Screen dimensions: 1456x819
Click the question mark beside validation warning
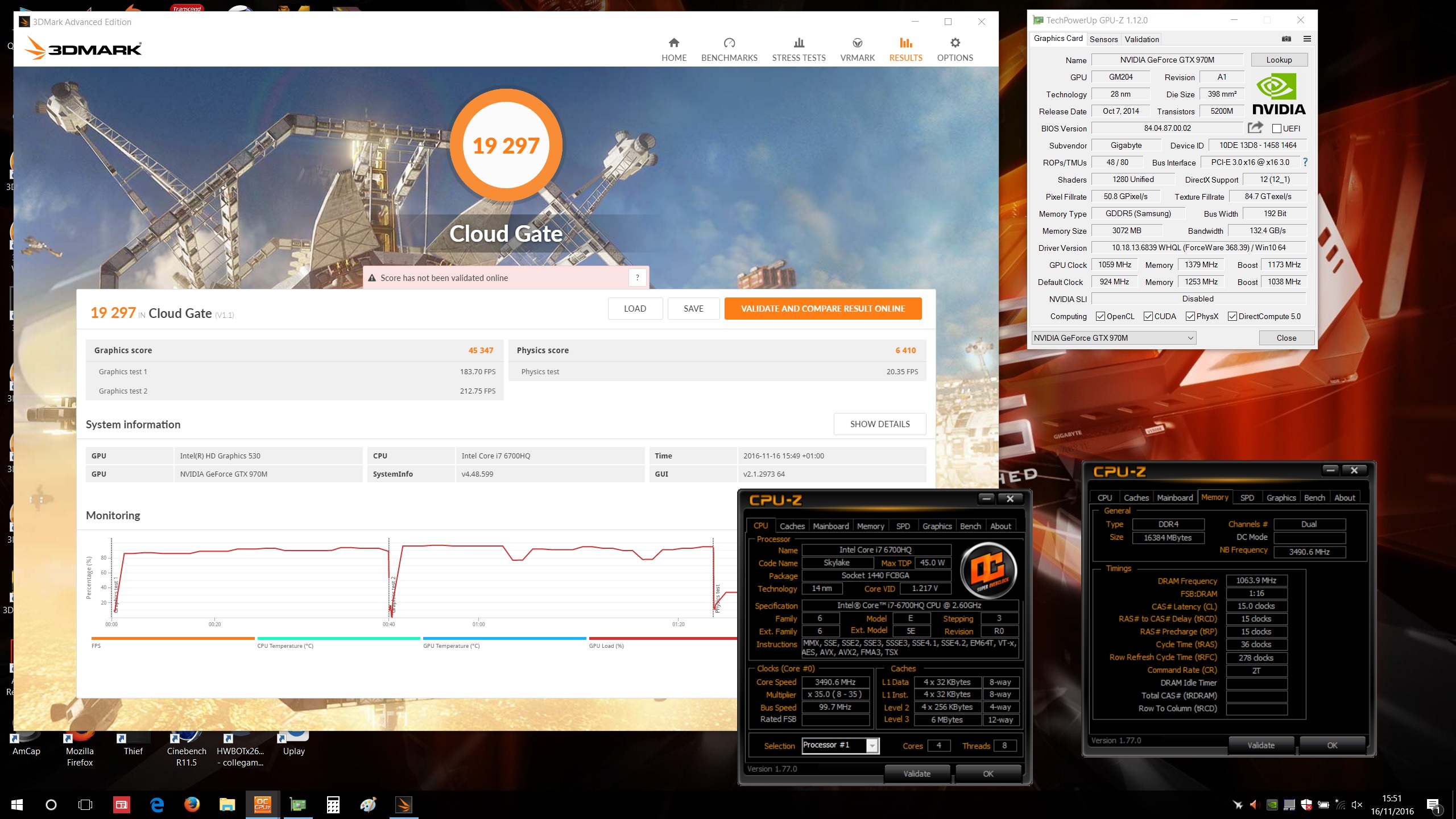(x=637, y=278)
